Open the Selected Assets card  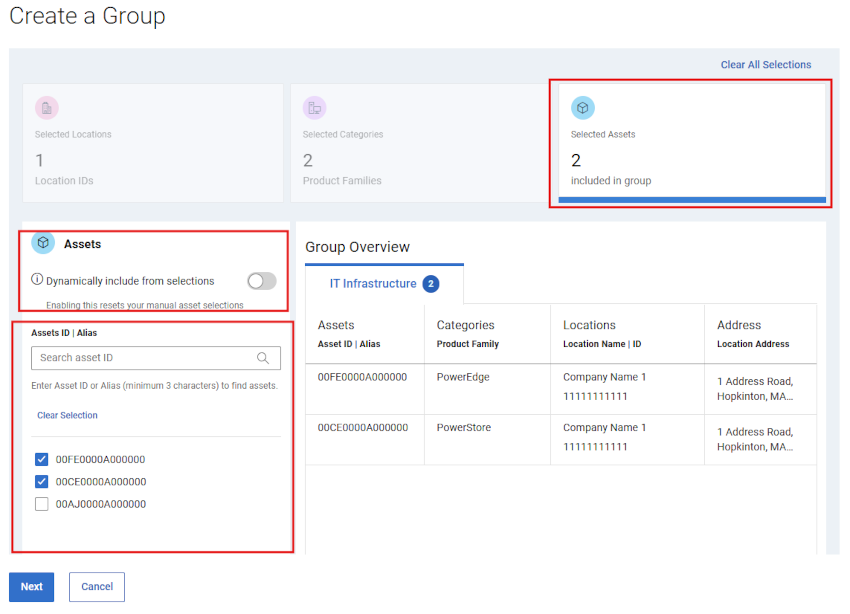pyautogui.click(x=692, y=143)
